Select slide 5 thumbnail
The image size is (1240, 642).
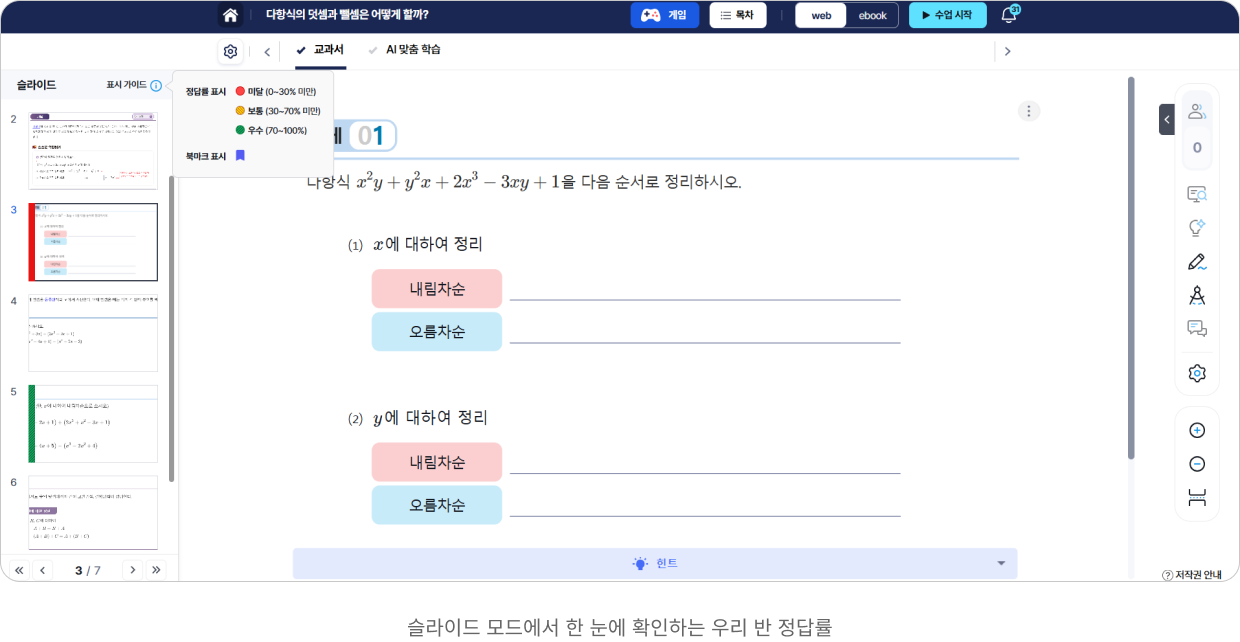pos(93,424)
